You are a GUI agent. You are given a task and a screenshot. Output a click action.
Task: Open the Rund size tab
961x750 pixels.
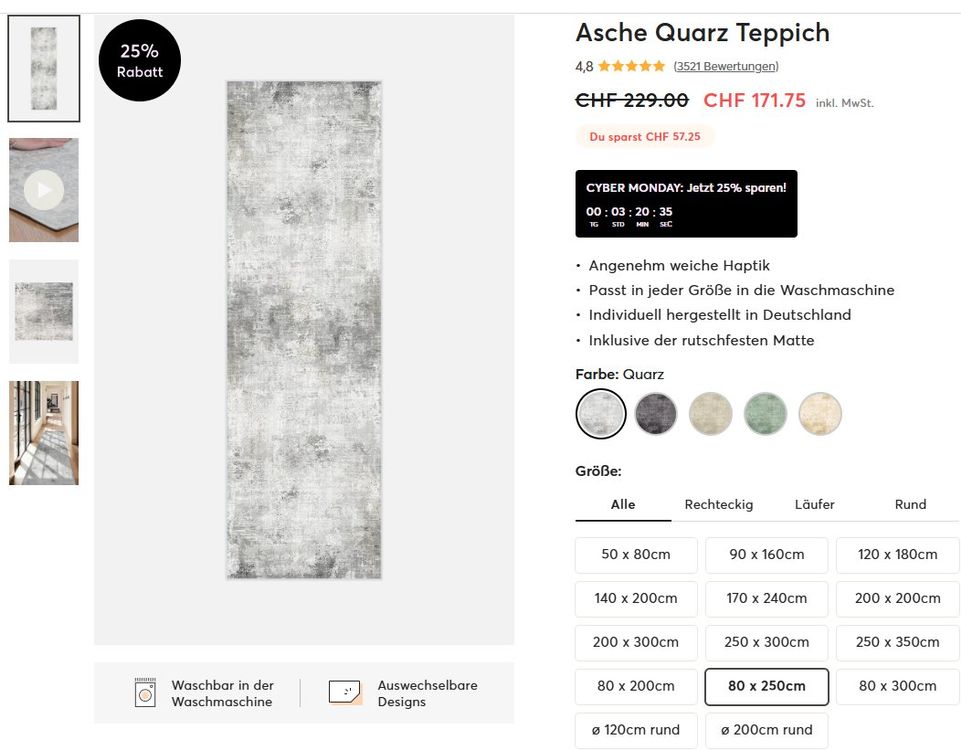[x=910, y=505]
